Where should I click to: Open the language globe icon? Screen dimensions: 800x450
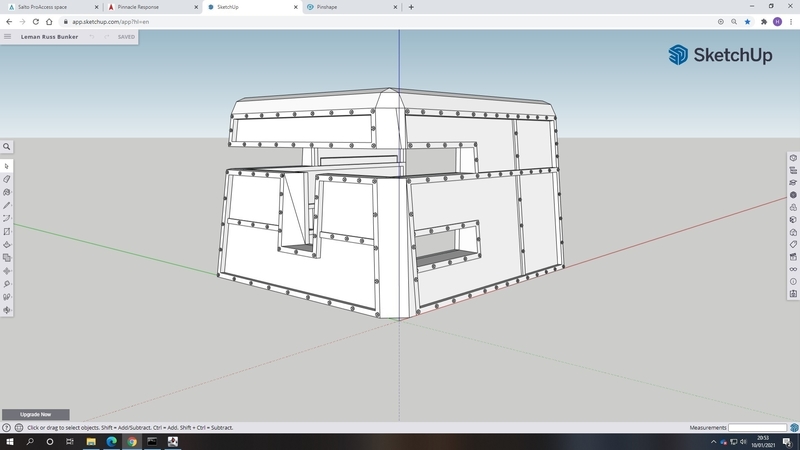click(19, 428)
